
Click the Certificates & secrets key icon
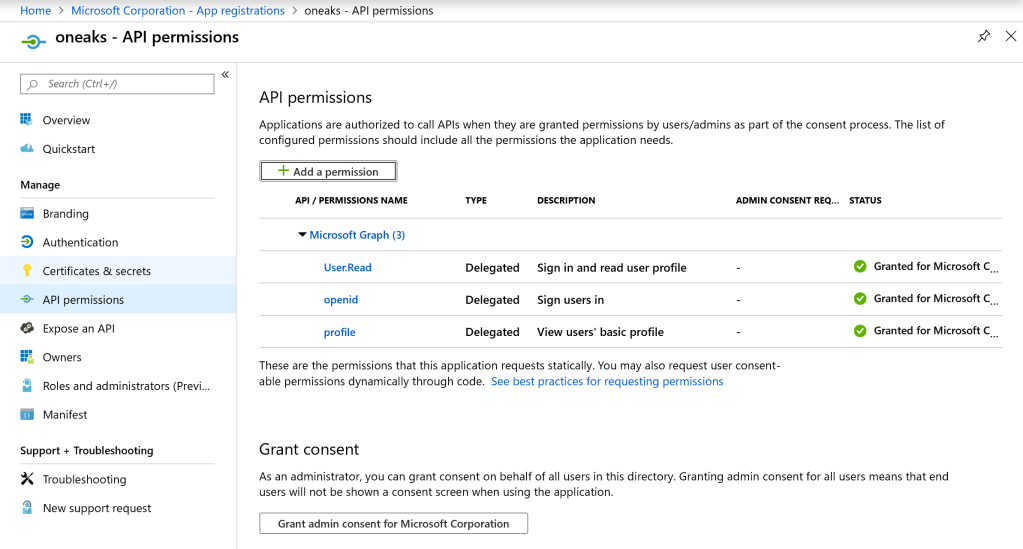(27, 271)
